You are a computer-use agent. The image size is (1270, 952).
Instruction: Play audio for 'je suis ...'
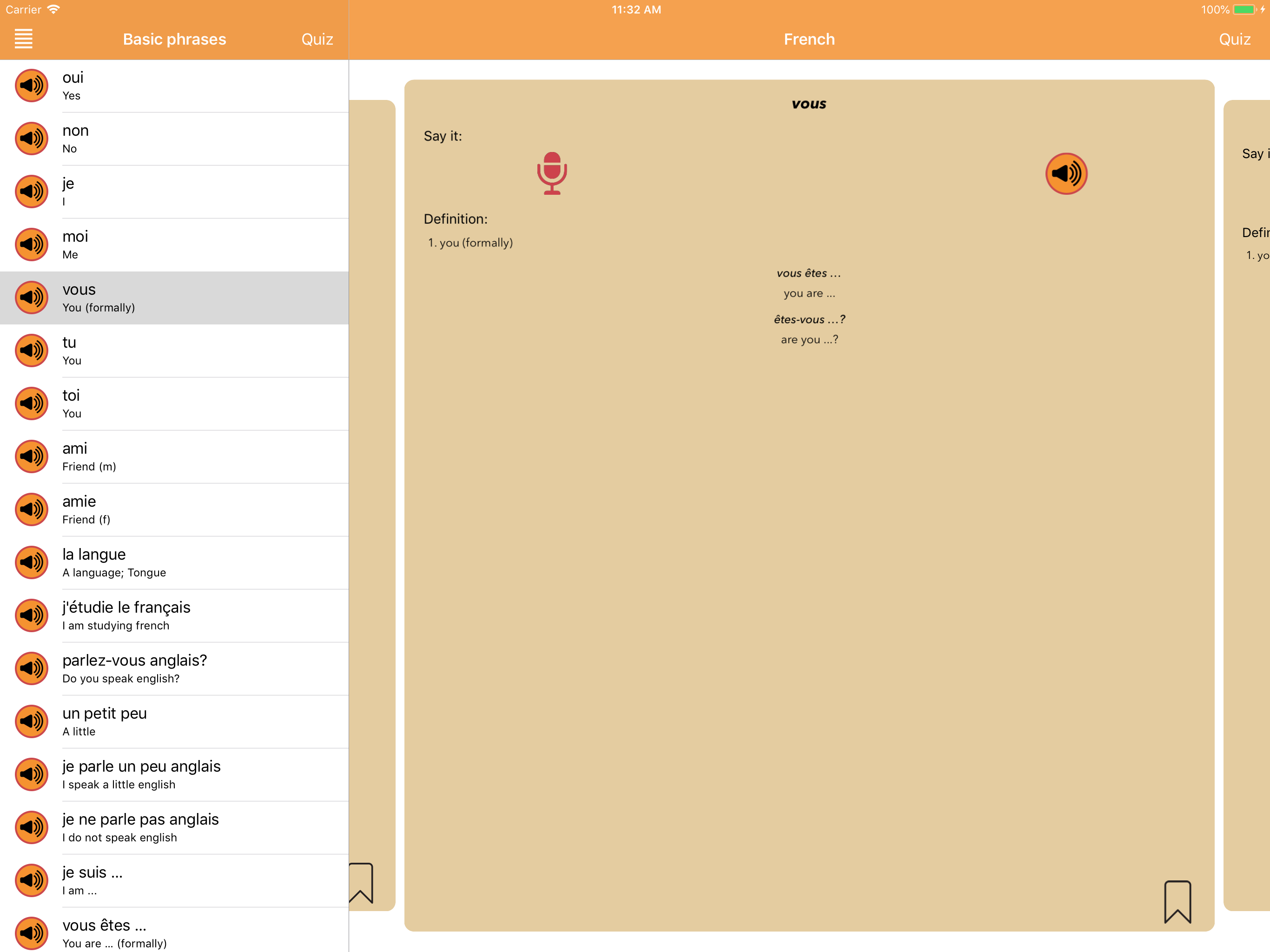pyautogui.click(x=32, y=880)
